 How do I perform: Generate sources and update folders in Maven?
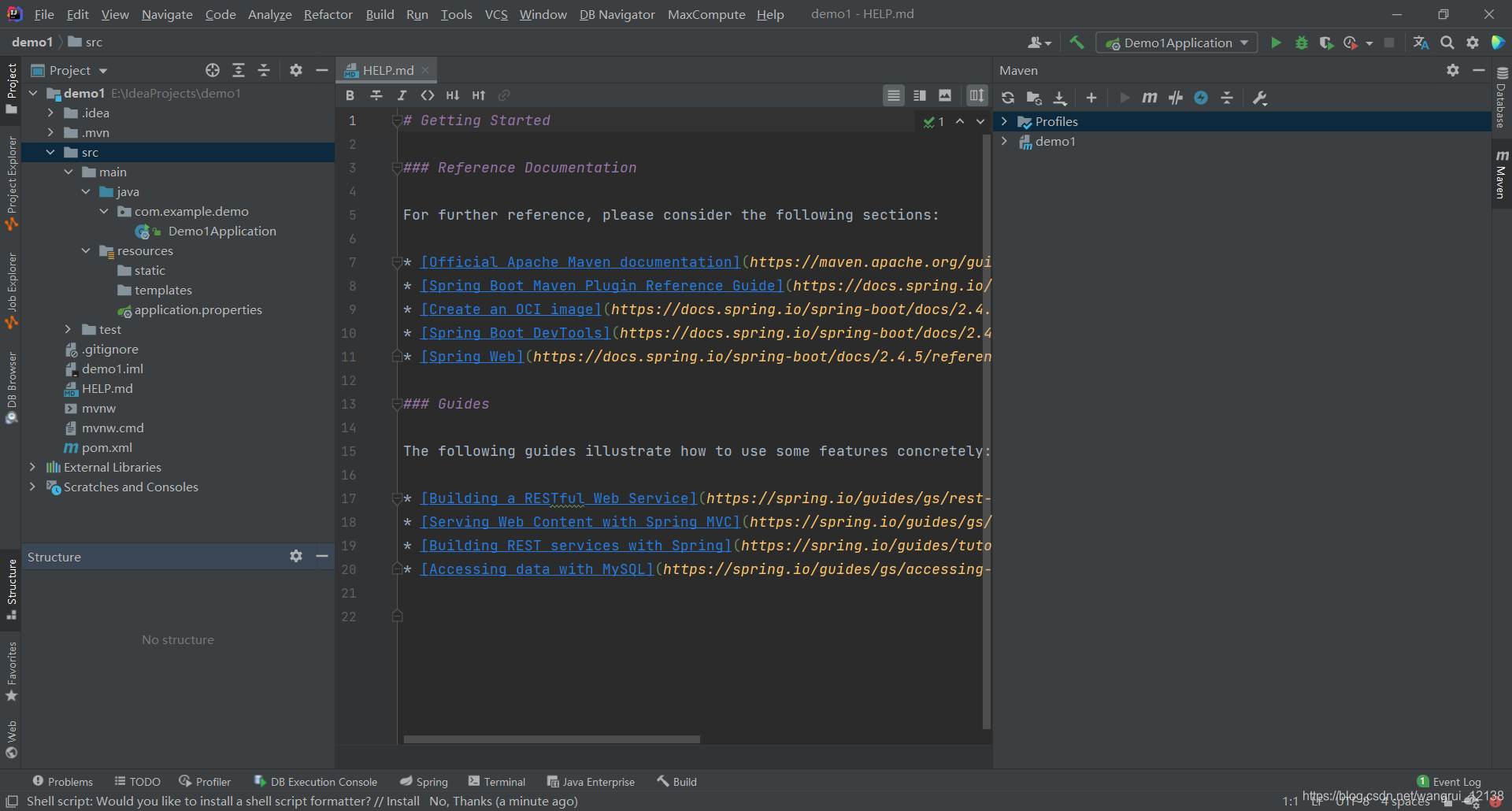coord(1034,98)
